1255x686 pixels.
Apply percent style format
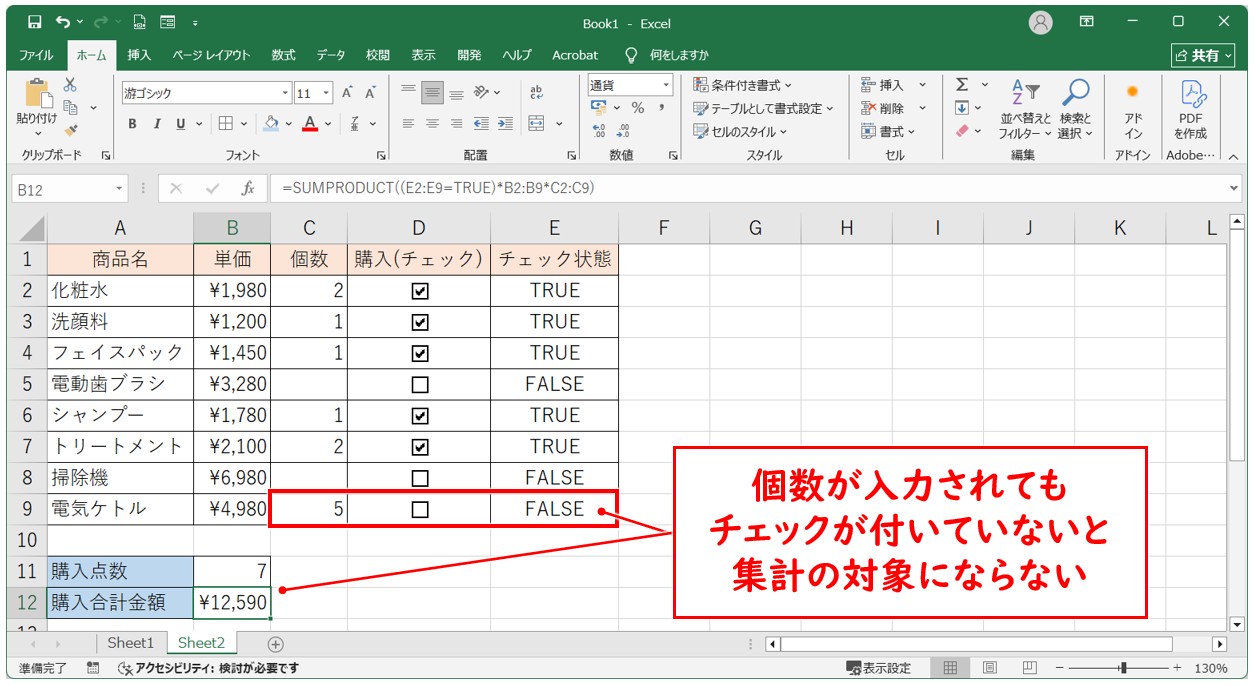click(x=638, y=108)
